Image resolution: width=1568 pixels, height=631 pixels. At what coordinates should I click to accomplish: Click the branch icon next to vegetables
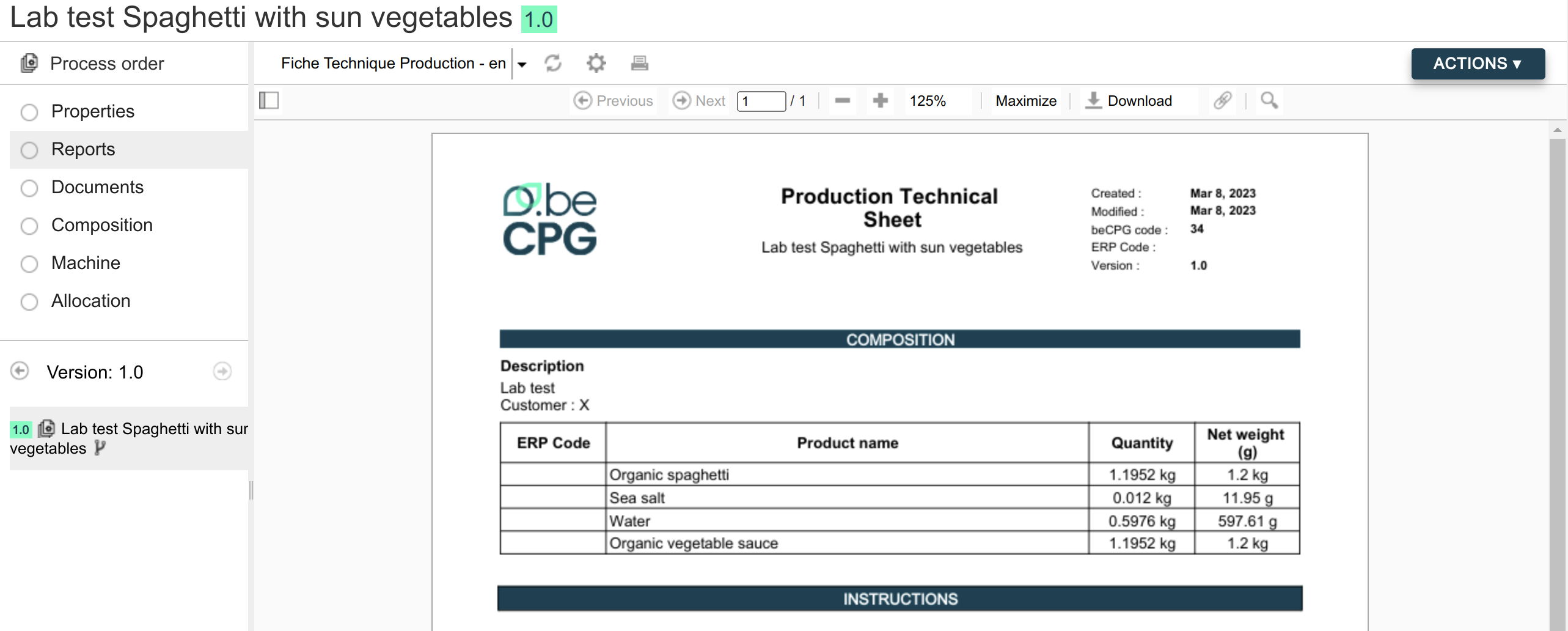coord(100,448)
